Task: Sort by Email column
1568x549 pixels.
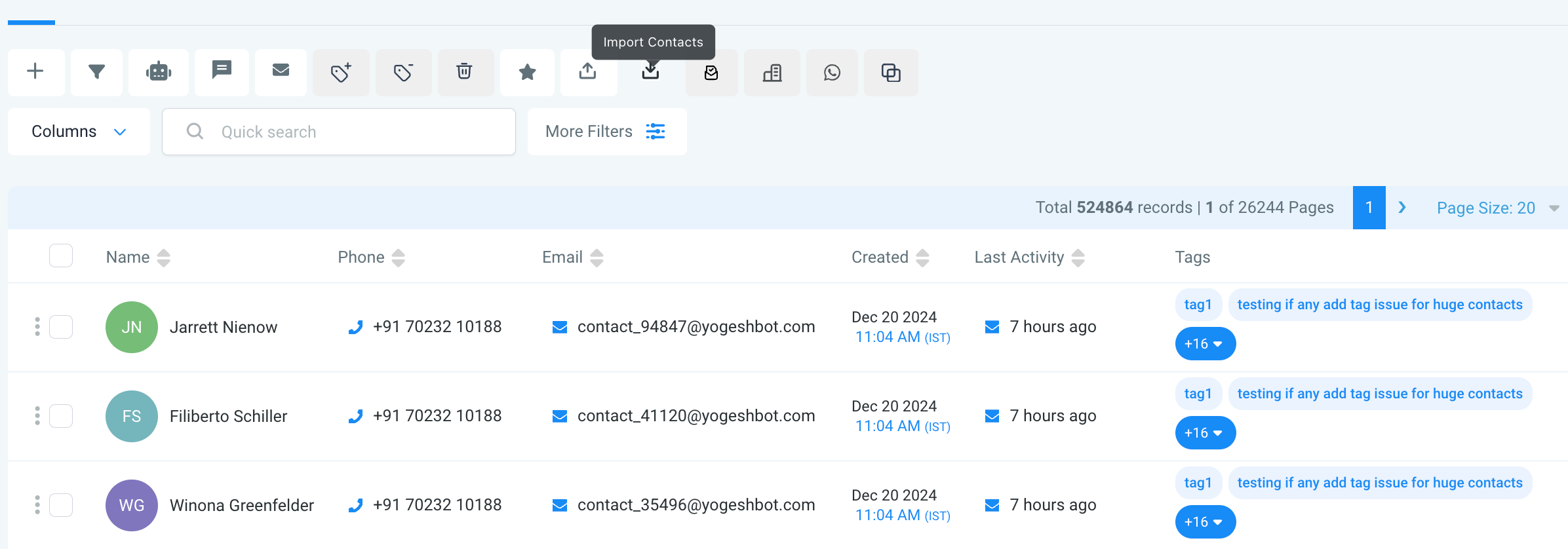Action: pyautogui.click(x=597, y=257)
